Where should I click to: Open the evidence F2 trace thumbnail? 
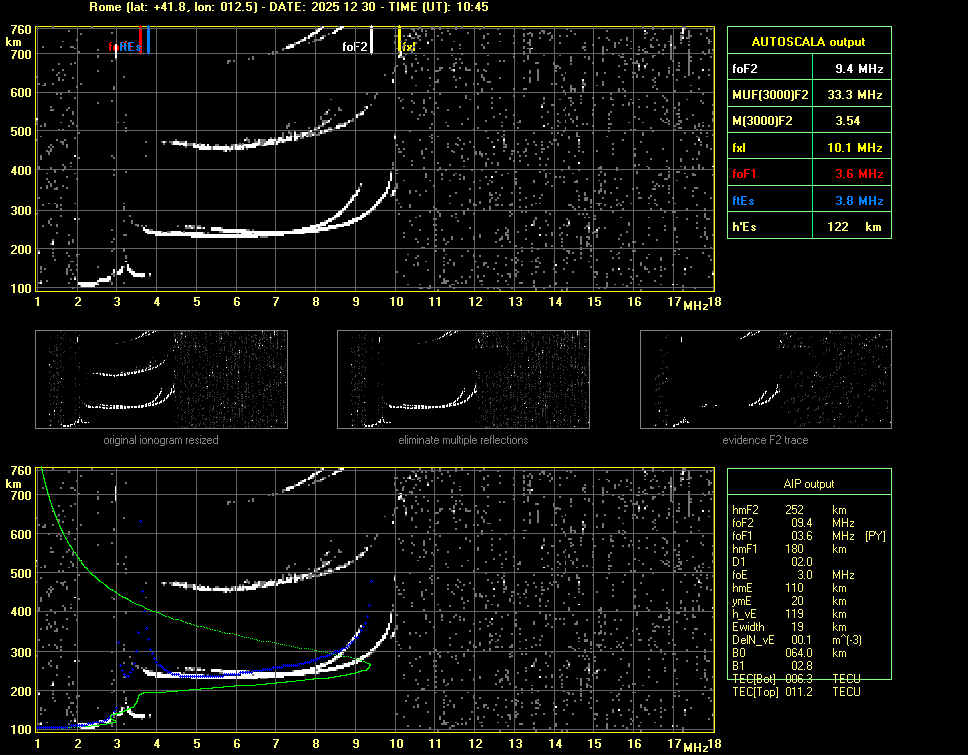pyautogui.click(x=765, y=378)
